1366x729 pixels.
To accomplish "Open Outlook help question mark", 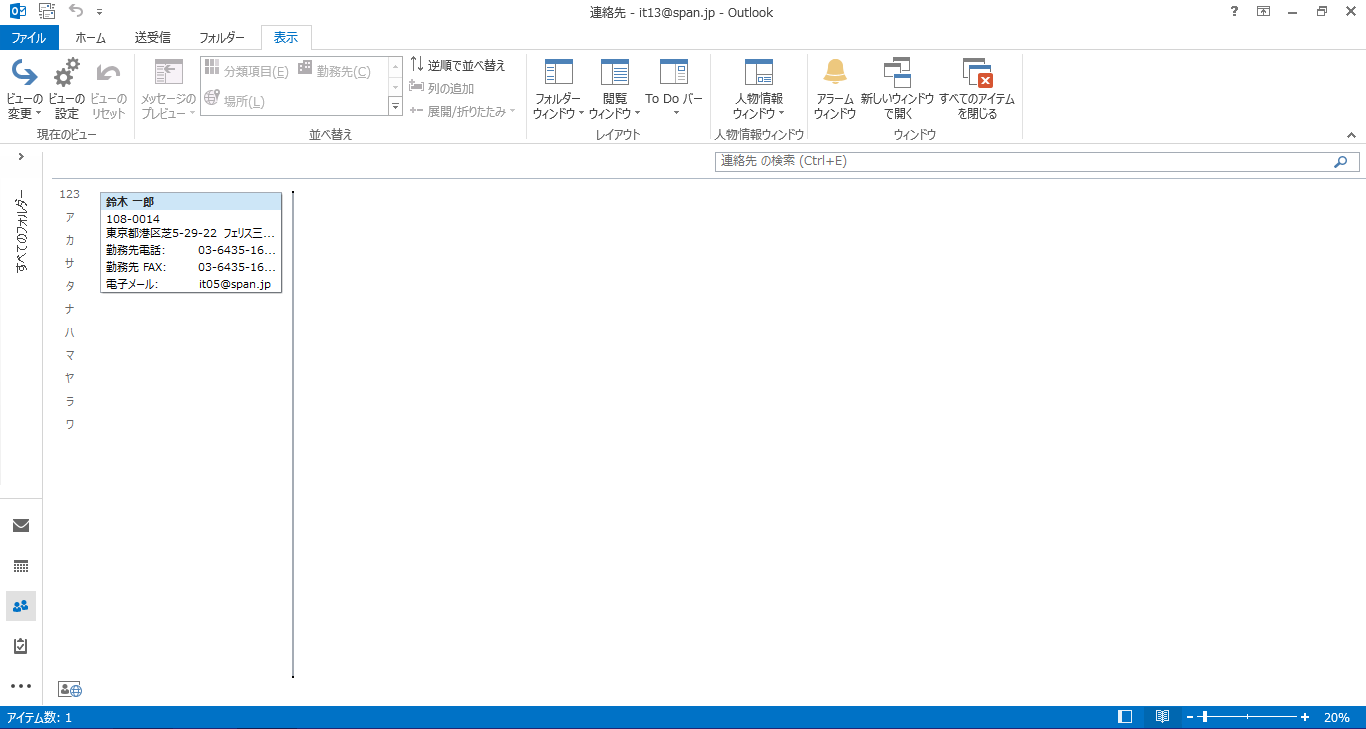I will 1234,12.
